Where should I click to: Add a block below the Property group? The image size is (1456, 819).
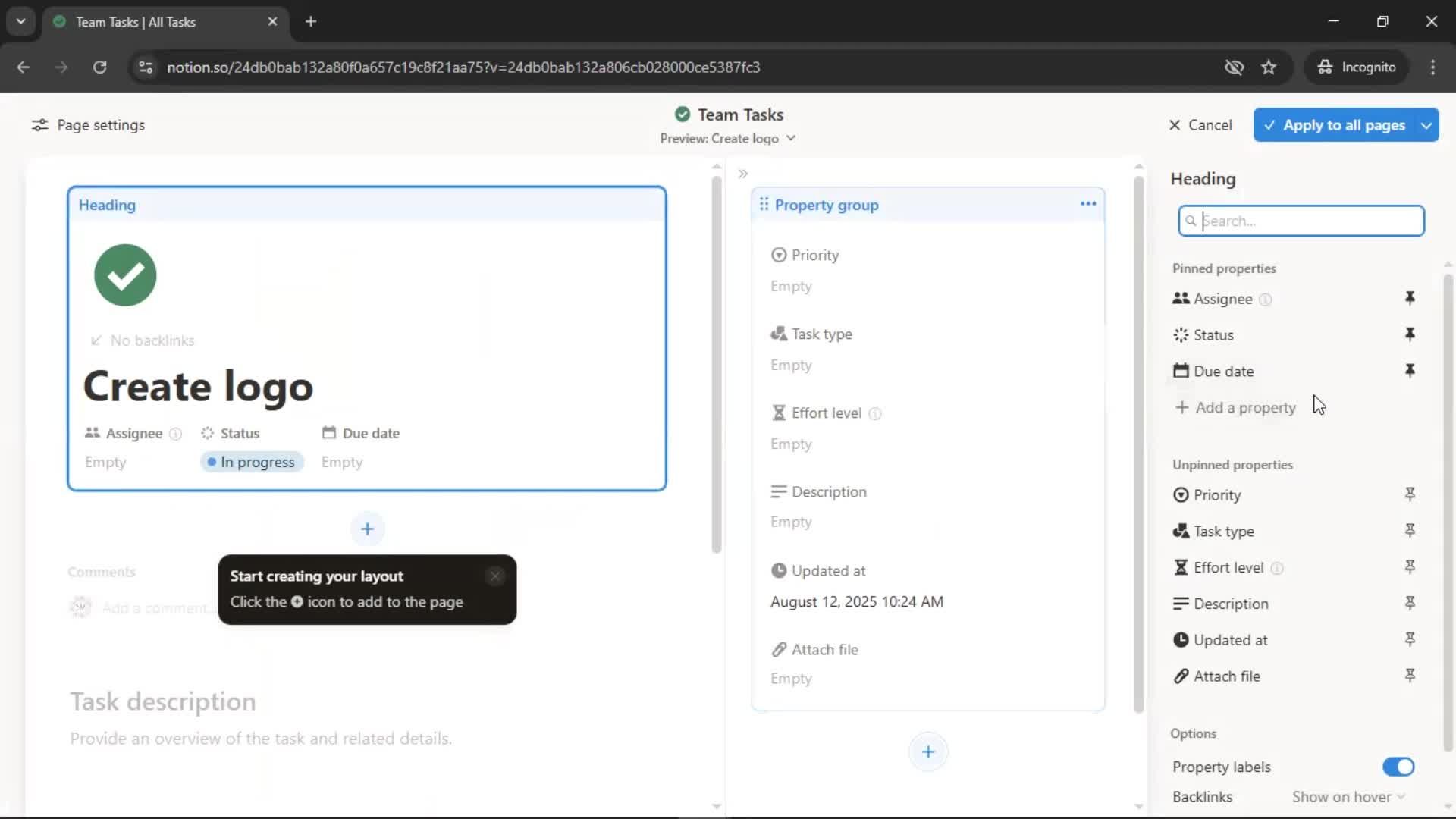[x=928, y=752]
